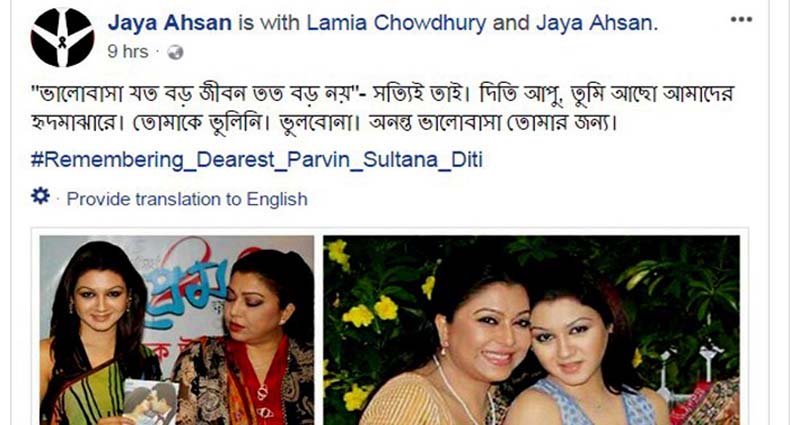Click the translation settings gear icon
The width and height of the screenshot is (790, 425).
40,196
